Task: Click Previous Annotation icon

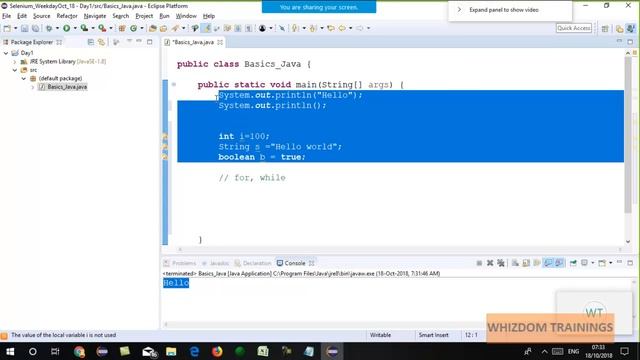Action: coord(313,28)
